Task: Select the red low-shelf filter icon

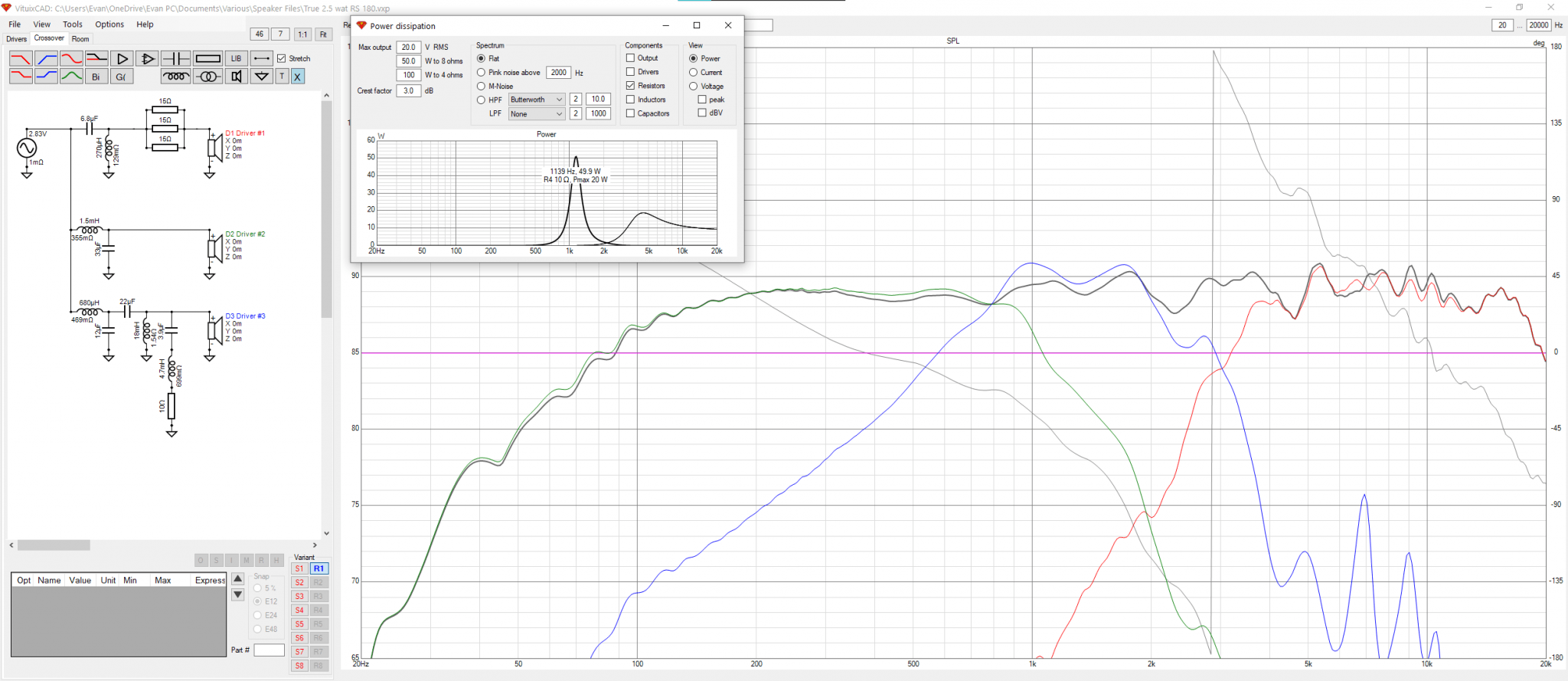Action: pyautogui.click(x=21, y=76)
